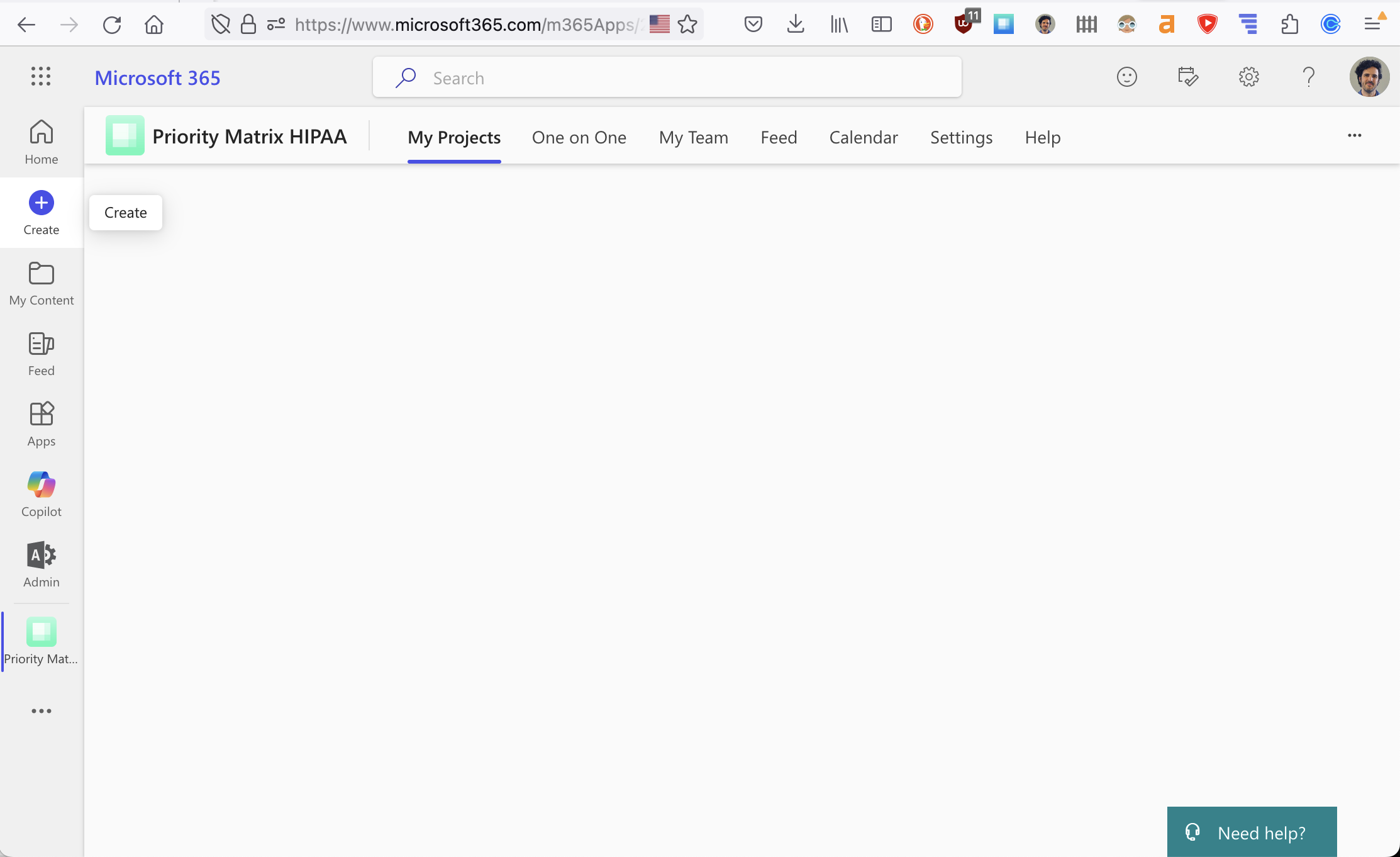This screenshot has width=1400, height=857.
Task: Open the Apps section in the sidebar
Action: (41, 423)
